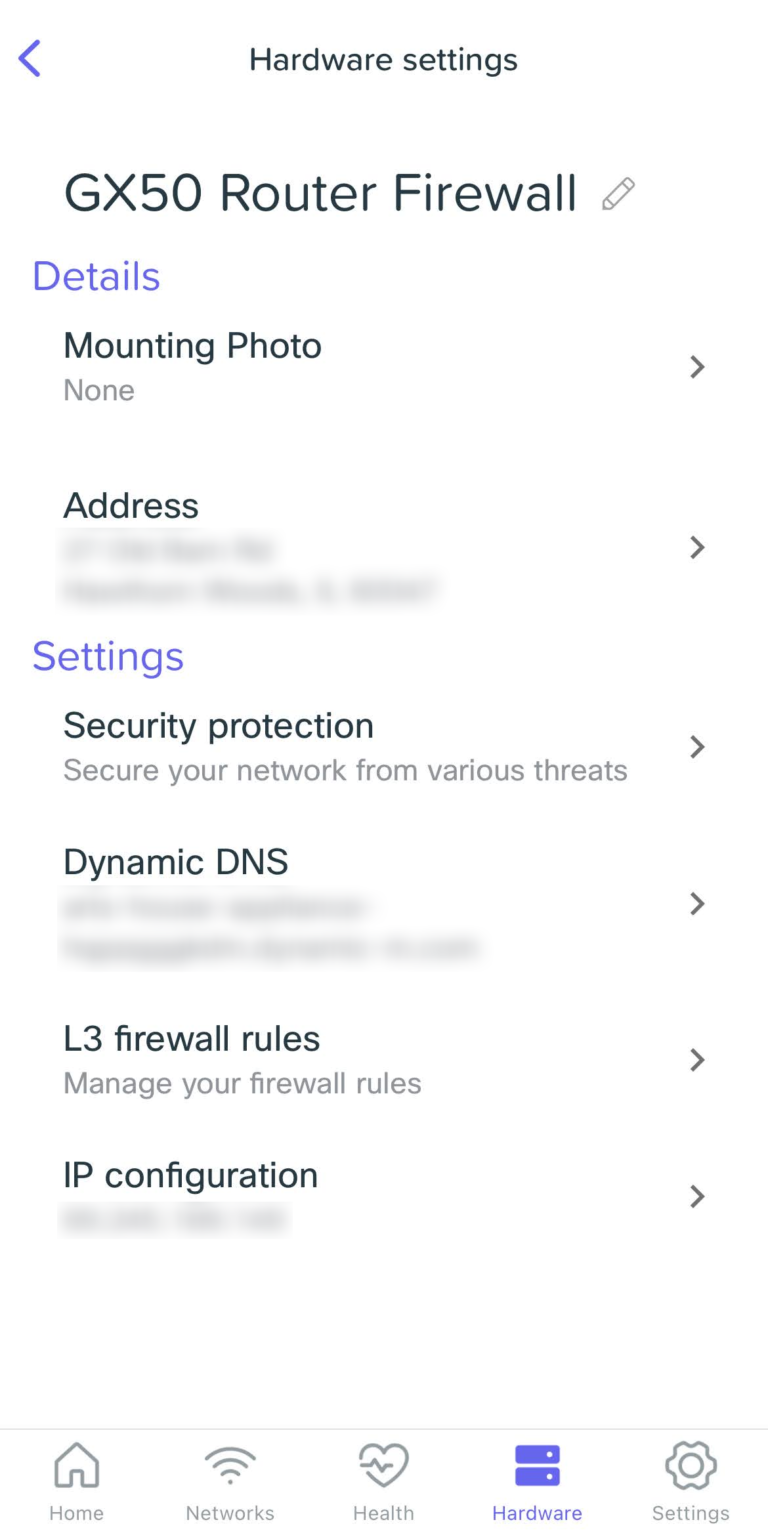
Task: Expand the Mounting Photo row chevron
Action: click(697, 367)
